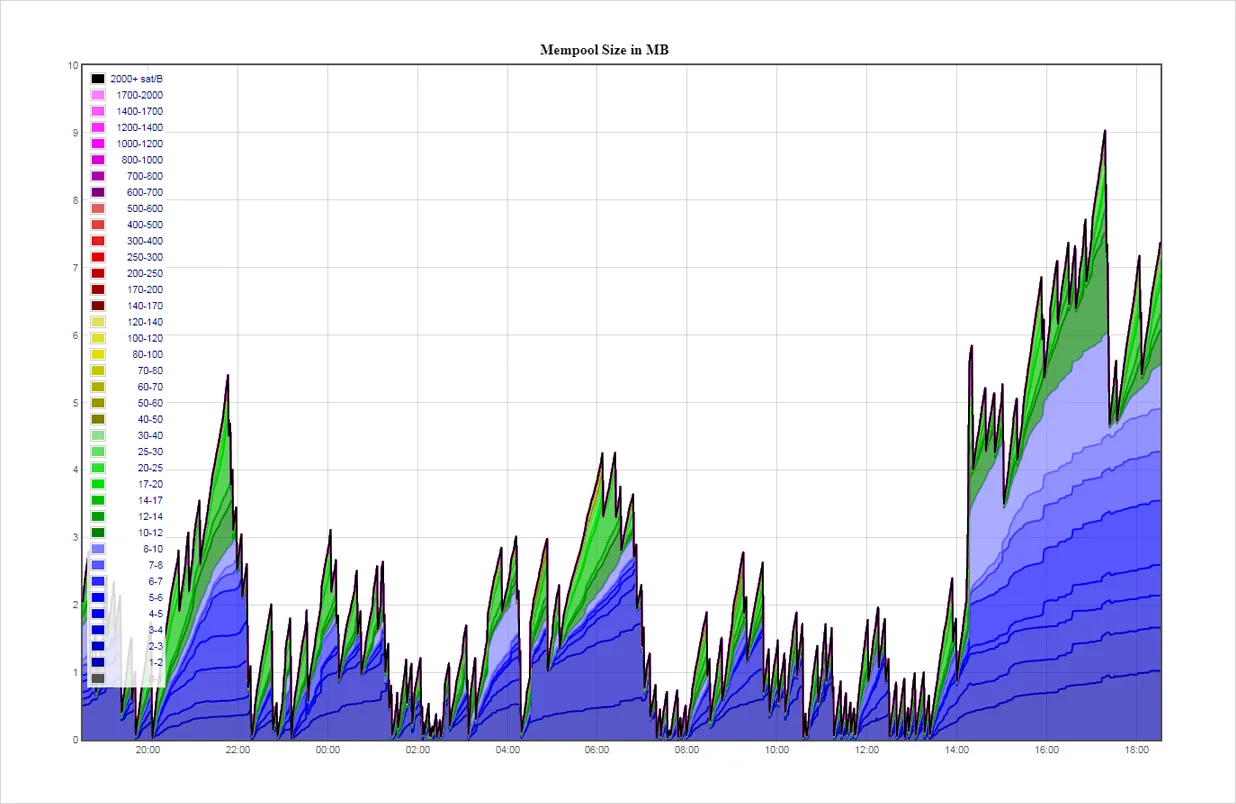Click the 100-120 yellow legend swatch
The width and height of the screenshot is (1236, 804).
98,338
